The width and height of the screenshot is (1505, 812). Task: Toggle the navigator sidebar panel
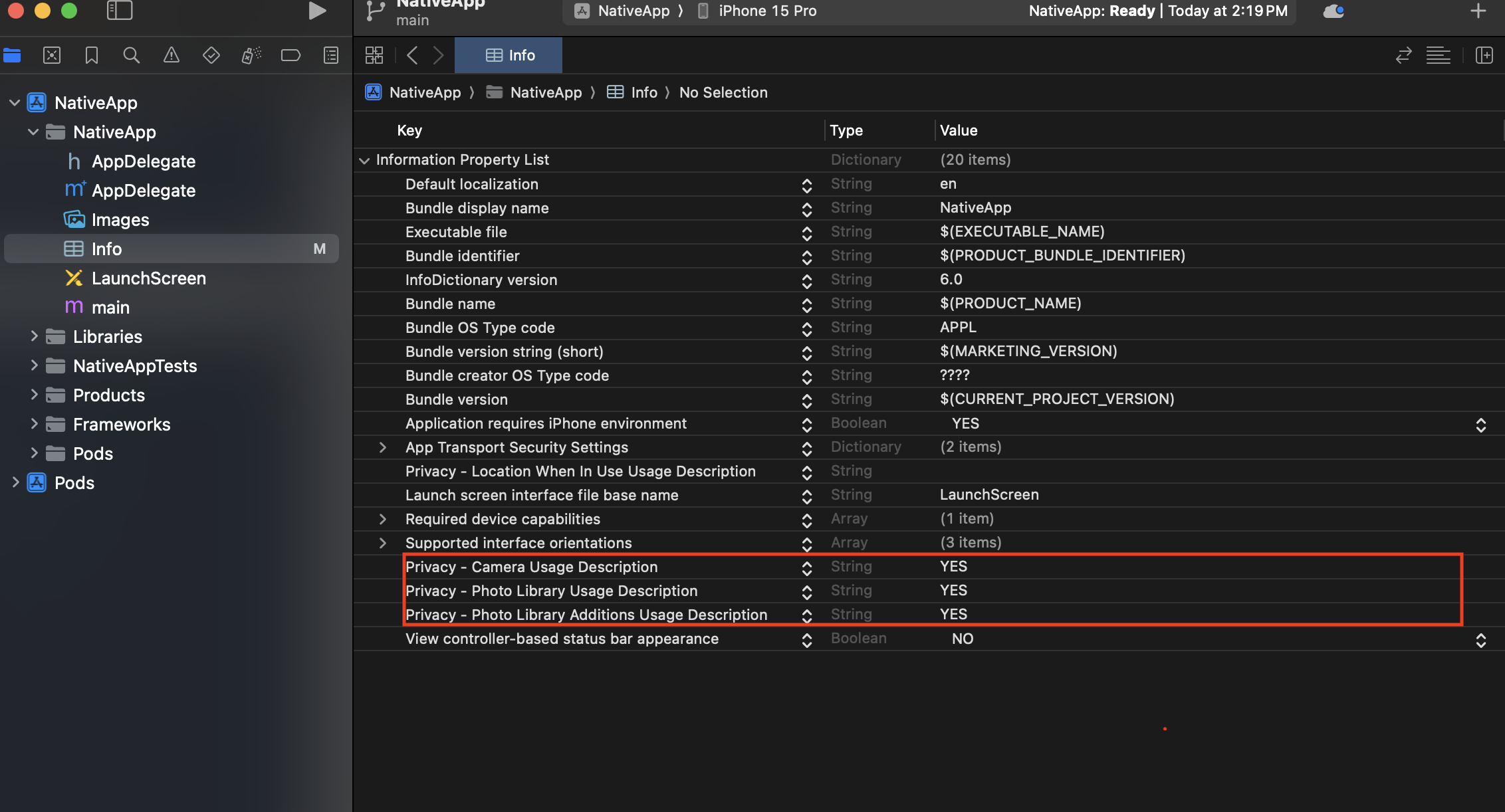120,11
